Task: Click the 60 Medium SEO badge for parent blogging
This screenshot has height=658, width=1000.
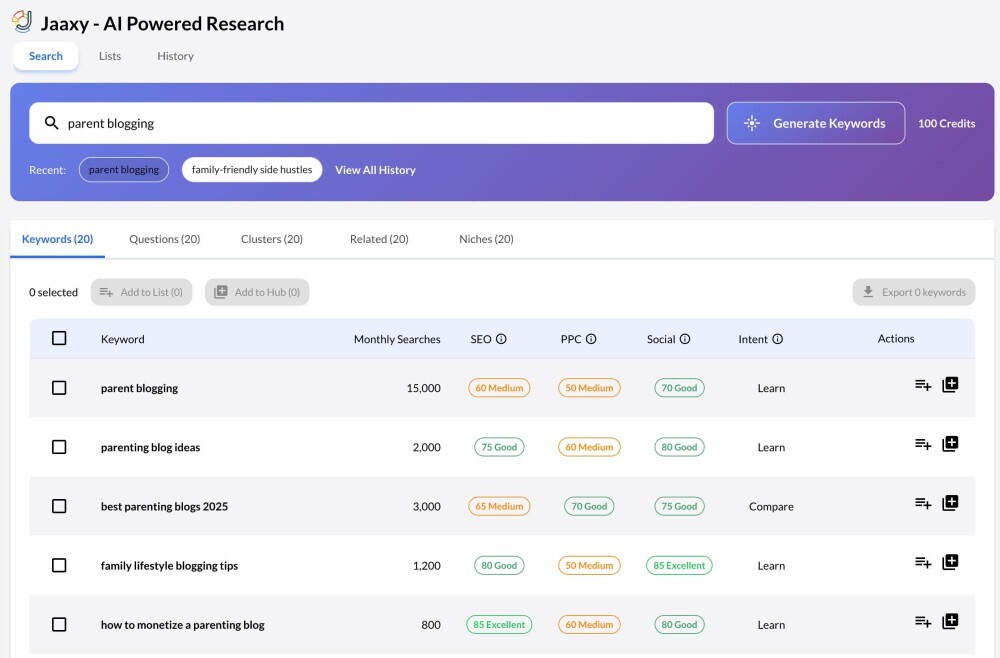Action: [x=499, y=387]
